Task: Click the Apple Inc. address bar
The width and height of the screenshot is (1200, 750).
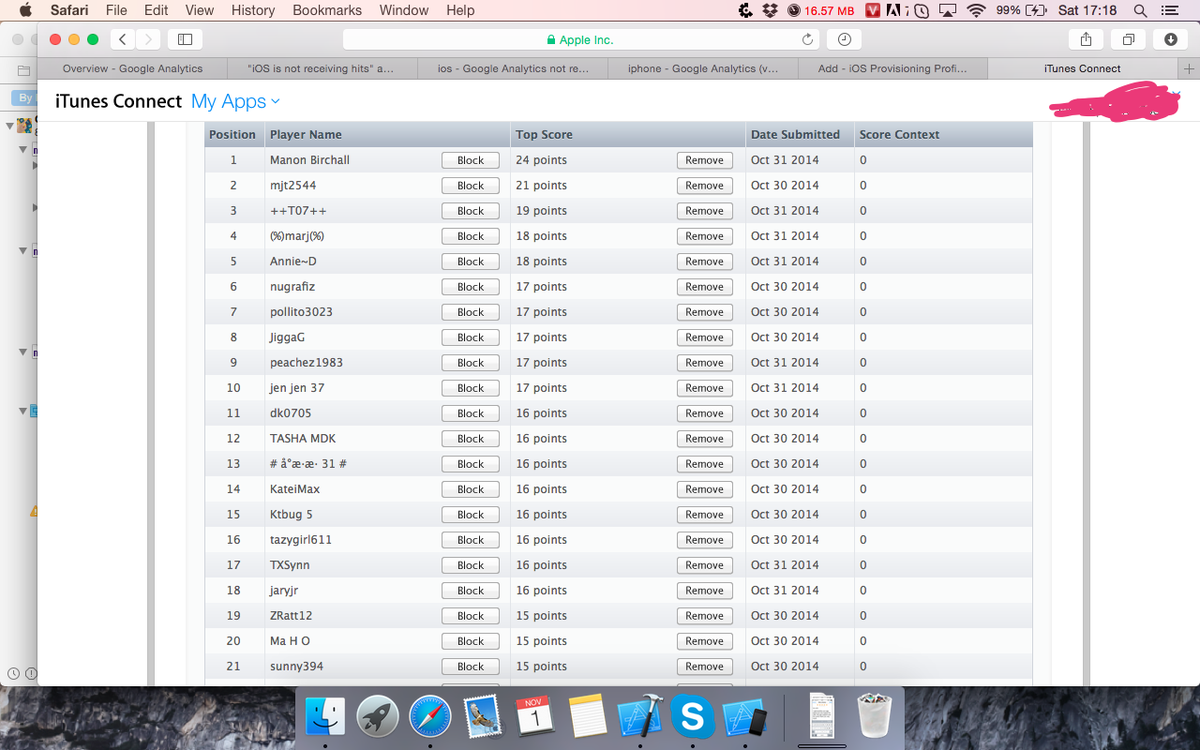Action: tap(580, 40)
